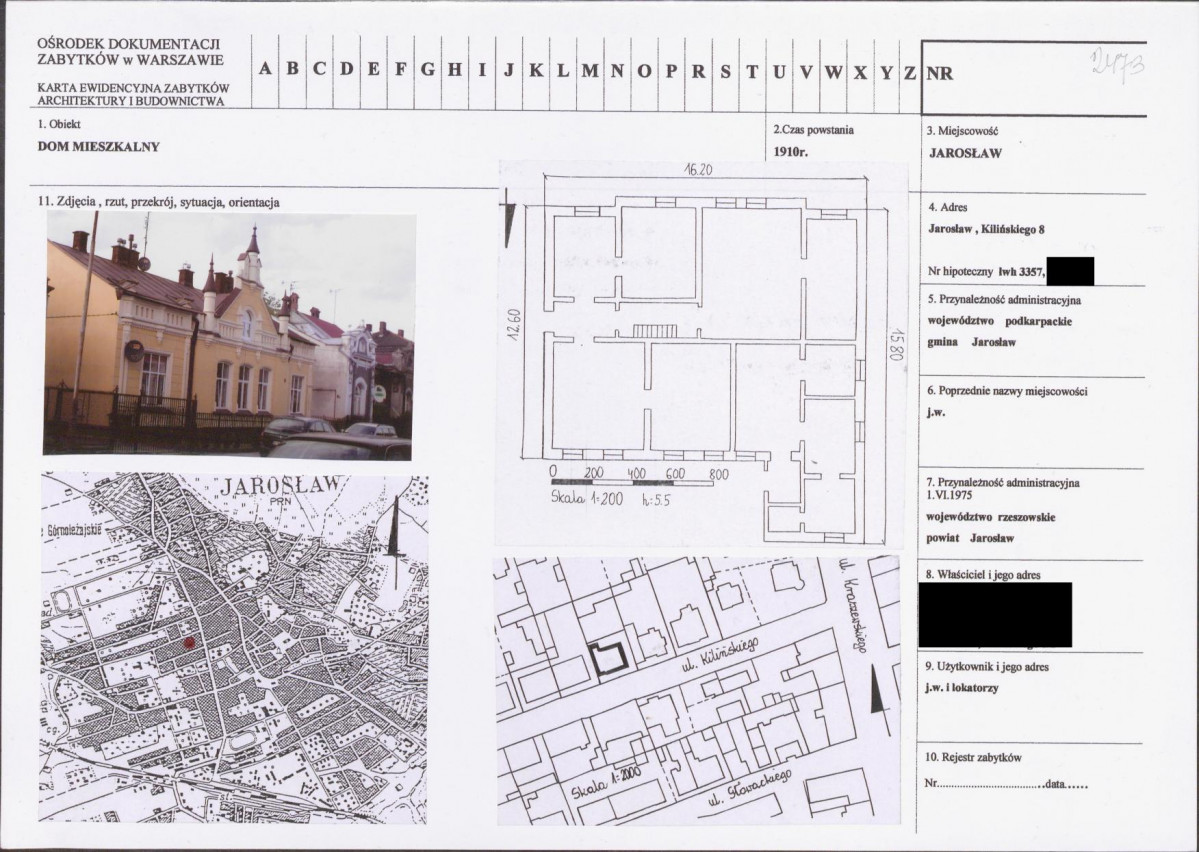Mark the letter K box in header
The image size is (1199, 852).
(536, 70)
